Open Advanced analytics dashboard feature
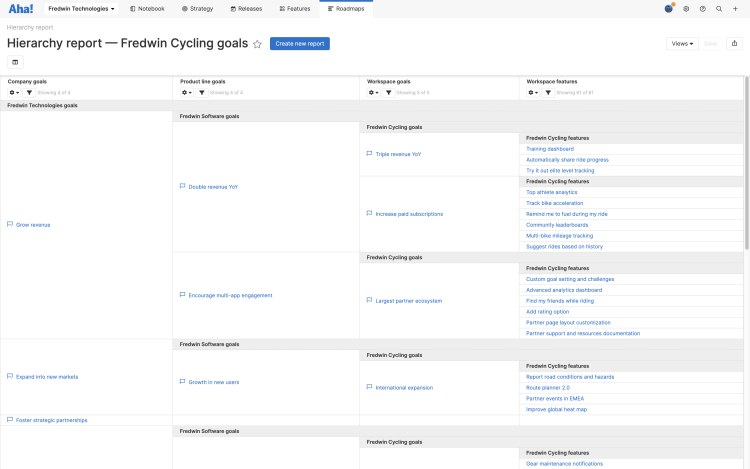 point(564,290)
